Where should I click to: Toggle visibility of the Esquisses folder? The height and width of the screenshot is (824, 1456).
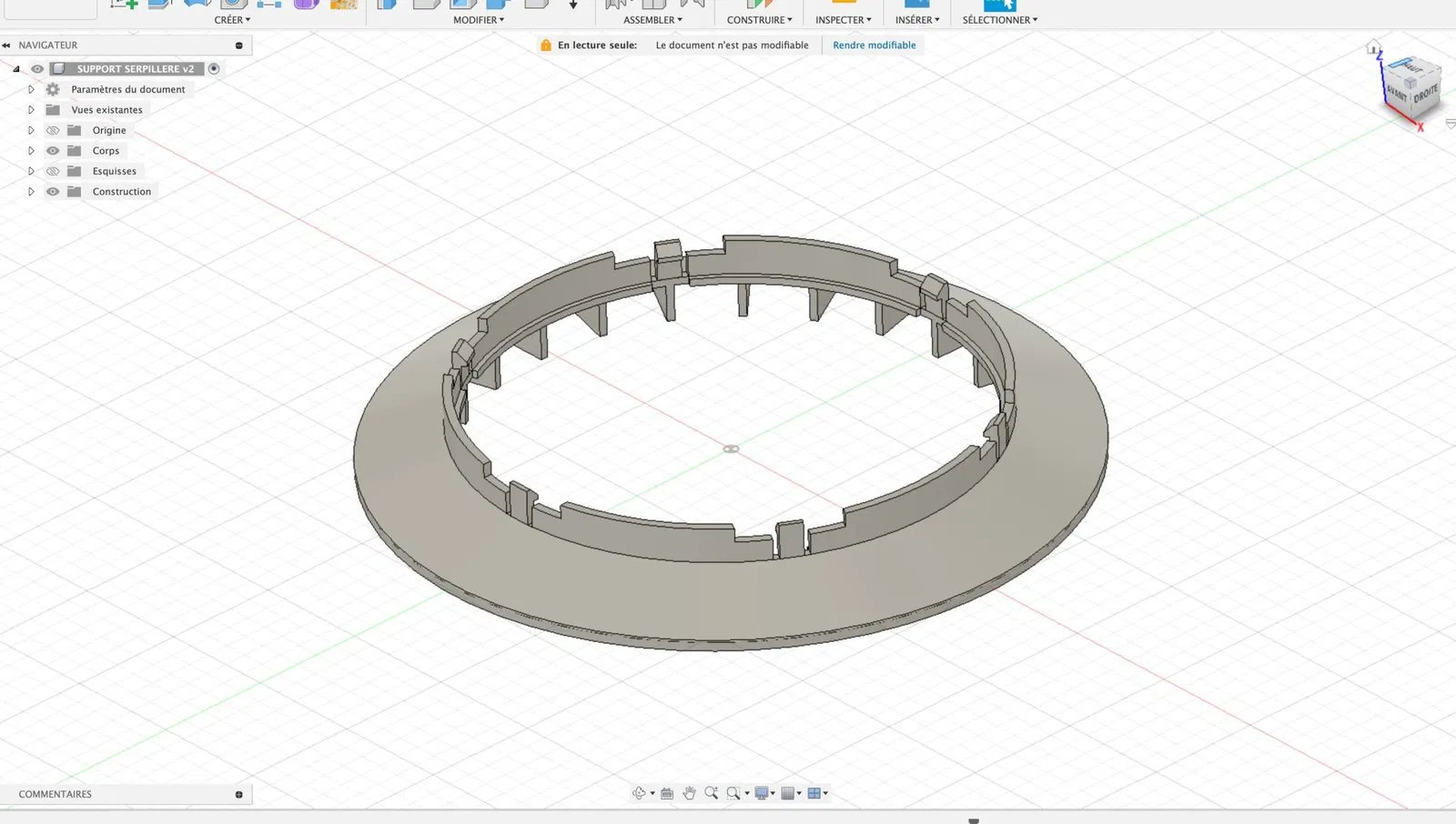coord(53,171)
